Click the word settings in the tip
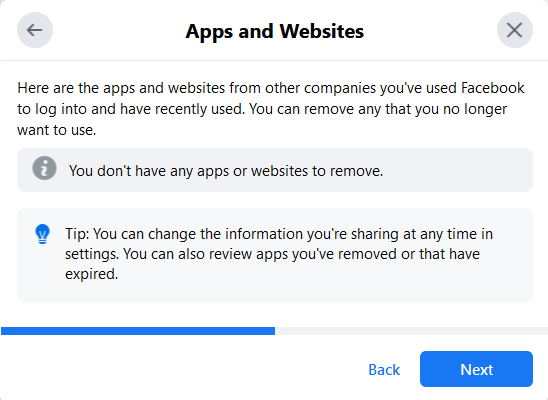This screenshot has width=548, height=400. pos(92,254)
